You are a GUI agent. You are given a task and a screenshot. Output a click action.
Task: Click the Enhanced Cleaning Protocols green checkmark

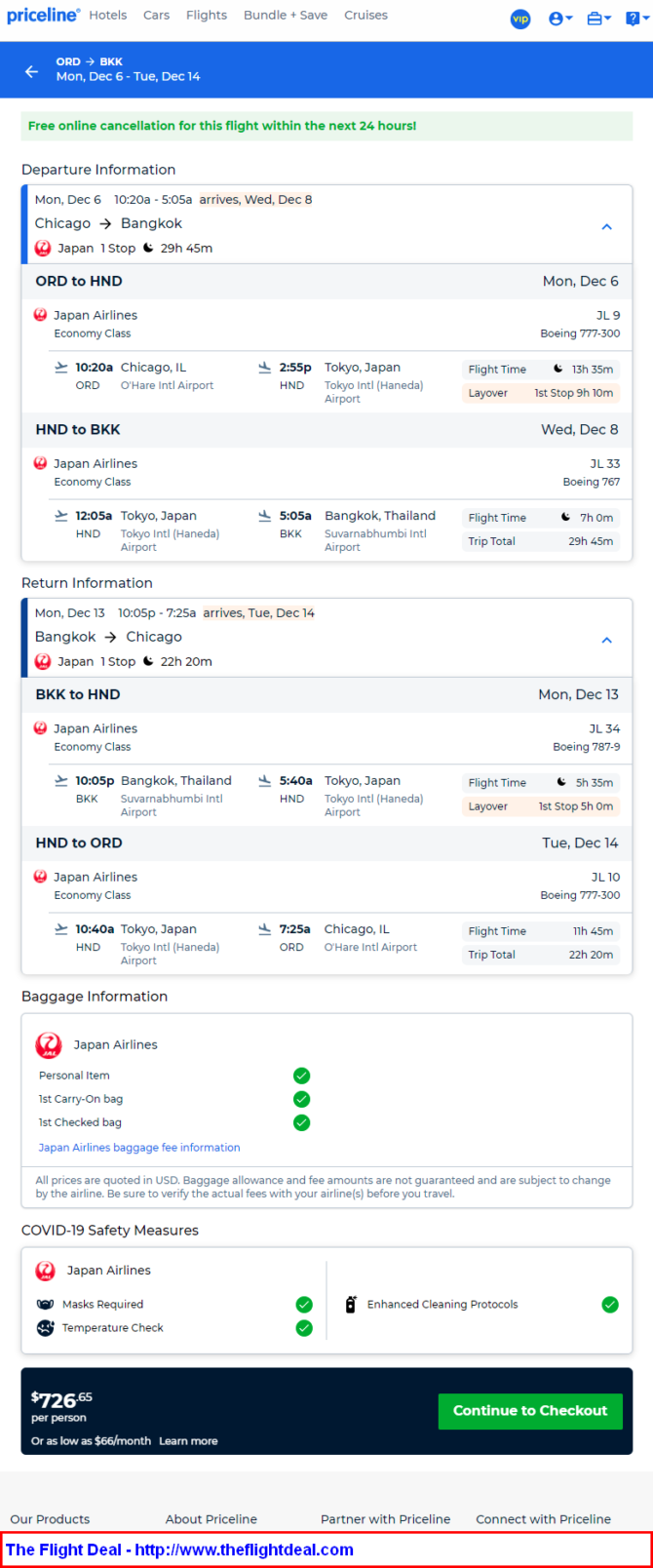(610, 1305)
